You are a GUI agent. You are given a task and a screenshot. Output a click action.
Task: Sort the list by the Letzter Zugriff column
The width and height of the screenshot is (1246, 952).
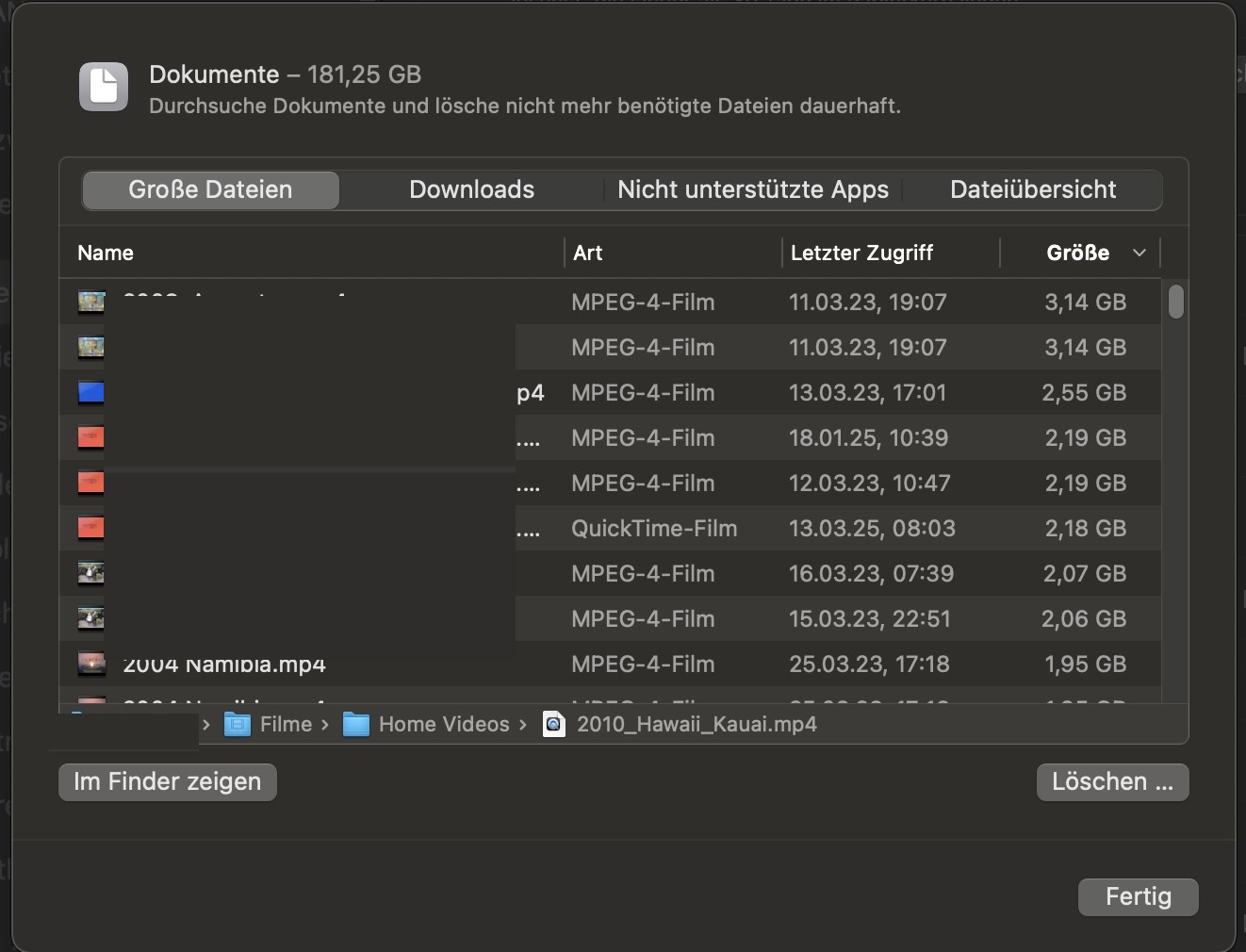coord(861,253)
